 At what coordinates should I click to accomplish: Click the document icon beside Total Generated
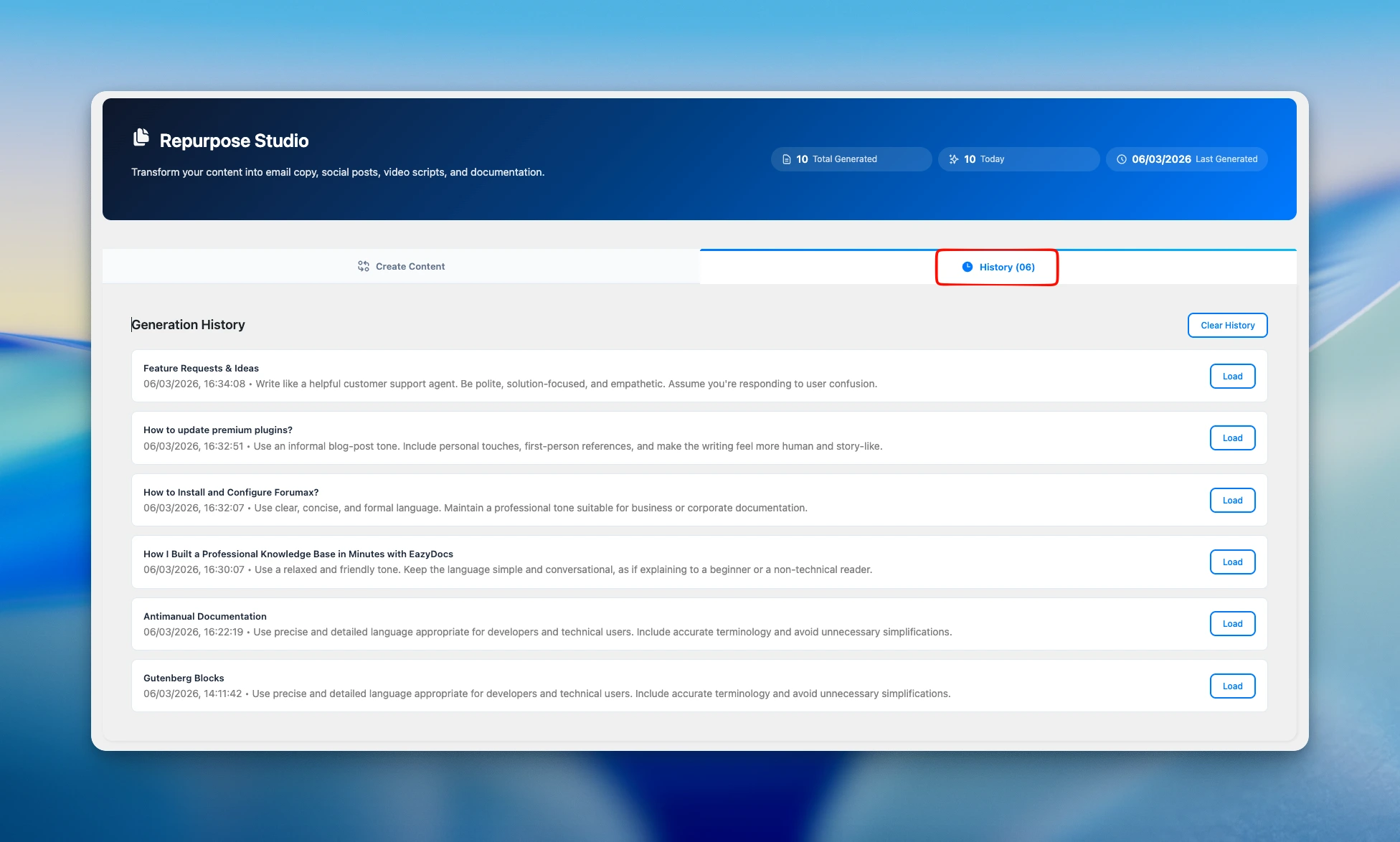pyautogui.click(x=787, y=159)
